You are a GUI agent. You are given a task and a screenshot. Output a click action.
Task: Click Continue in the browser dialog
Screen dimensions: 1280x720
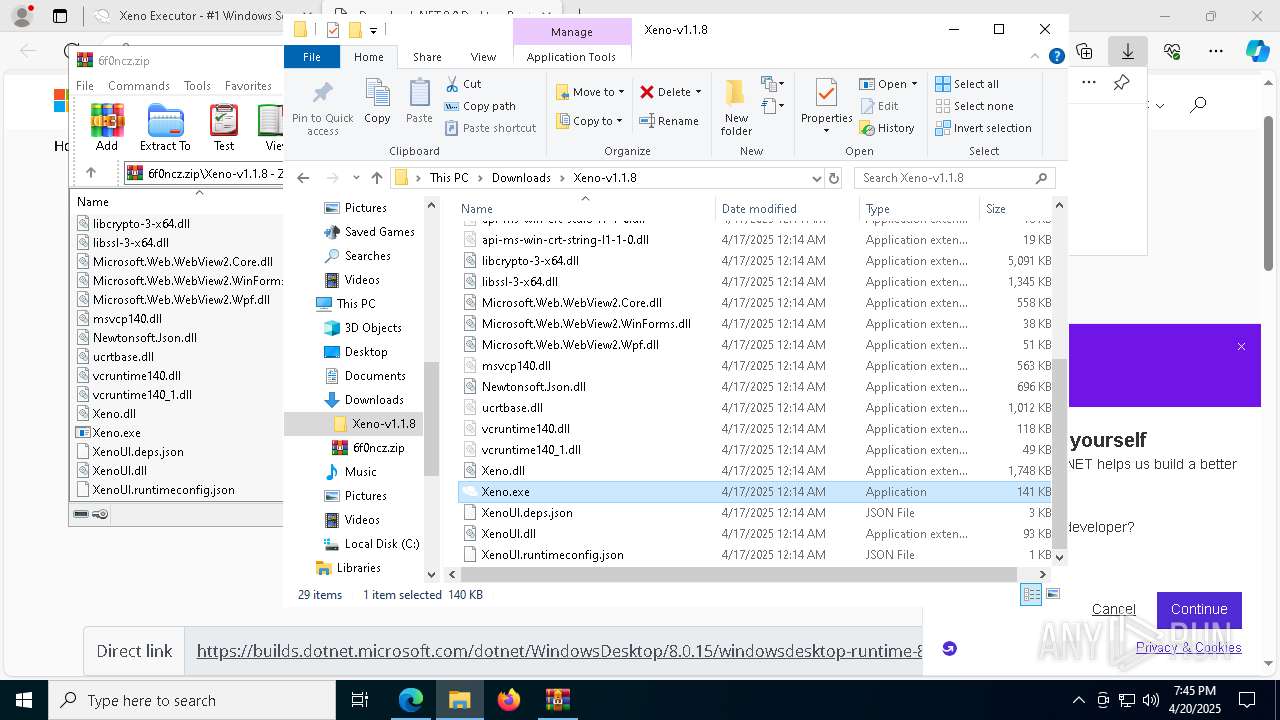[x=1199, y=609]
